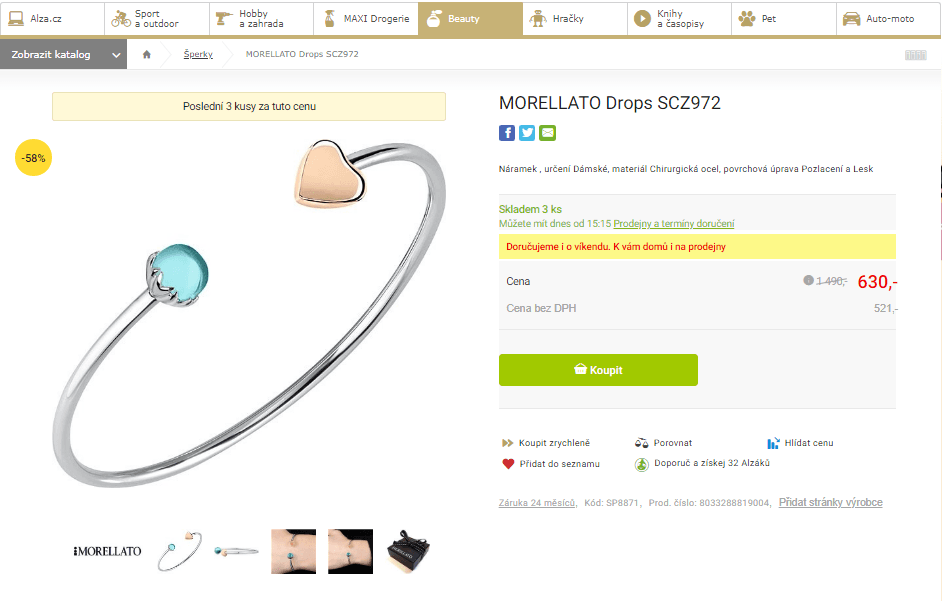Click the yellow -58% discount badge
The width and height of the screenshot is (942, 601).
pos(32,157)
